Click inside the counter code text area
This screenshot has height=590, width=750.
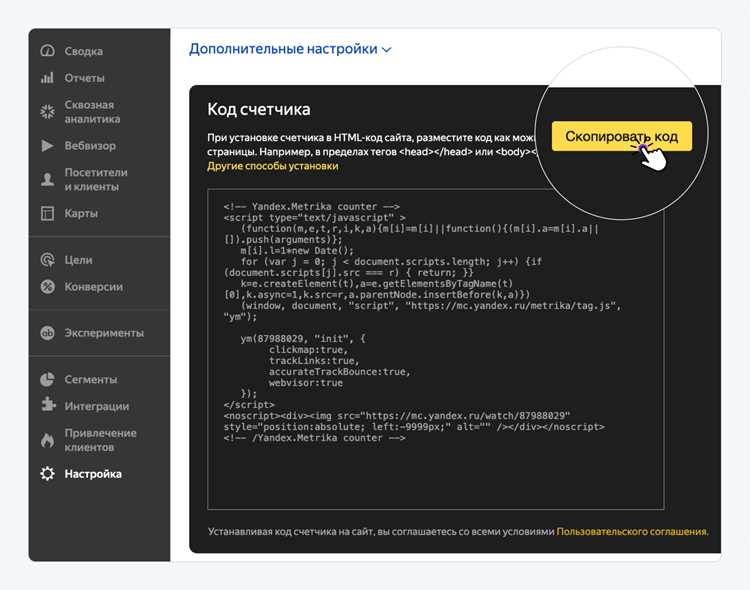[435, 349]
